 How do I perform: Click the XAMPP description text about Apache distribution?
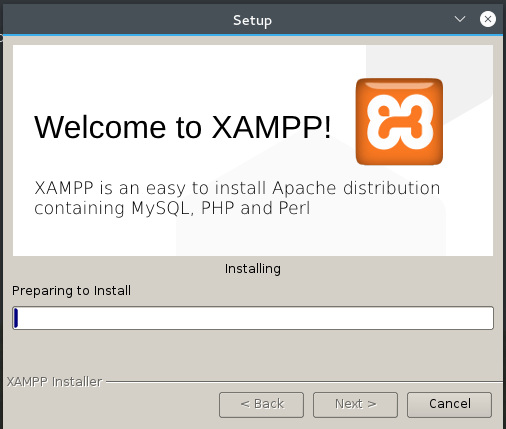tap(237, 198)
